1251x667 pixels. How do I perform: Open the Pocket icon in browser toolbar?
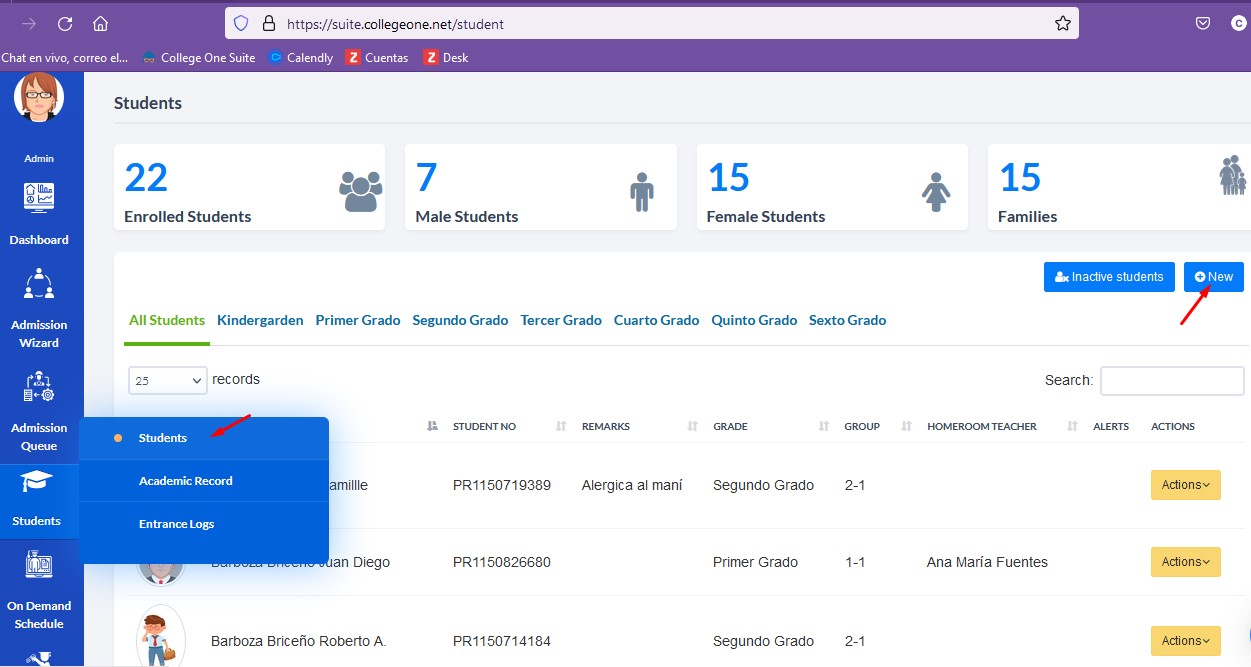pyautogui.click(x=1203, y=23)
